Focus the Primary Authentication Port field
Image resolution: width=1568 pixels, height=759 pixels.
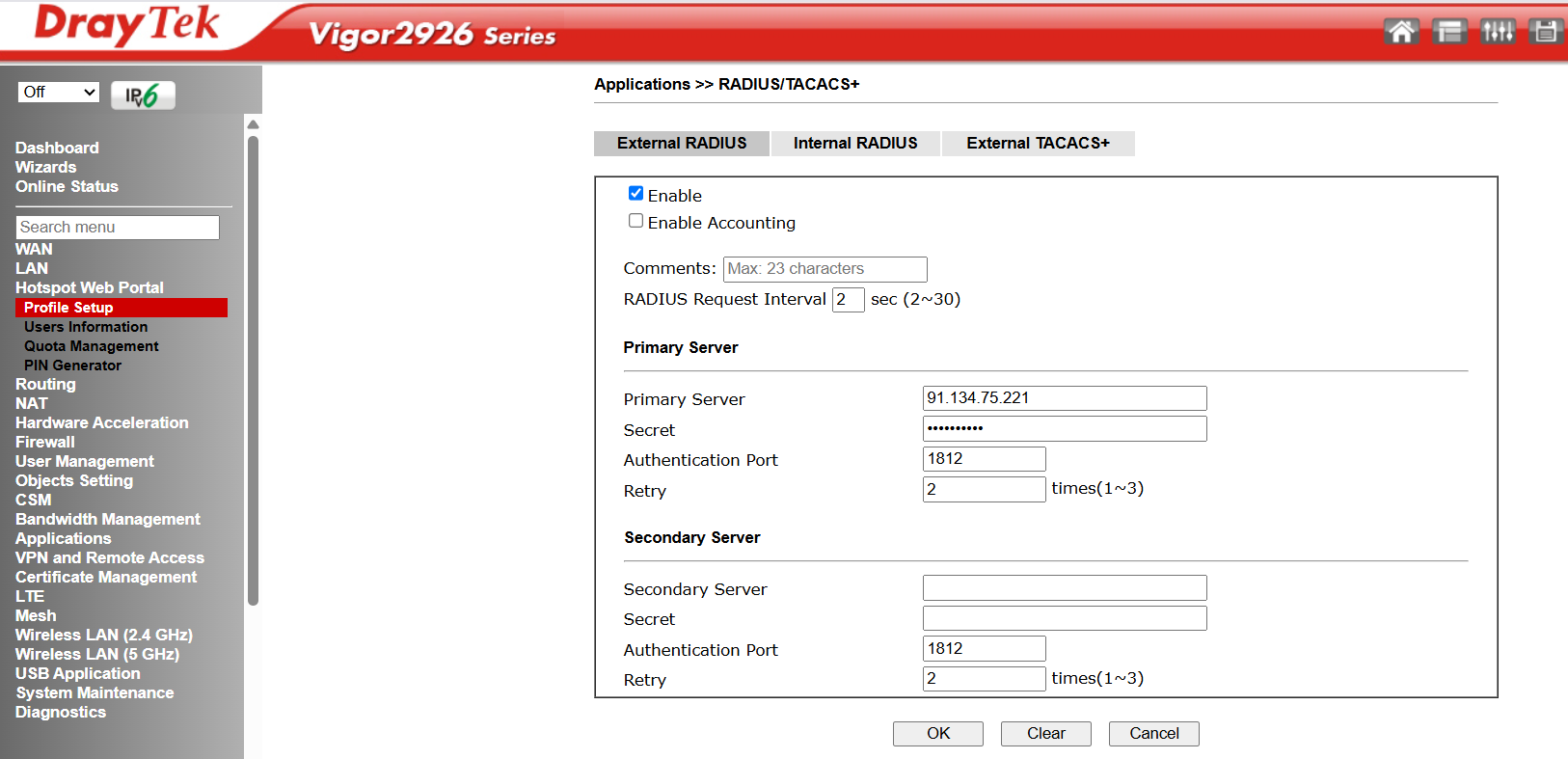(x=985, y=459)
